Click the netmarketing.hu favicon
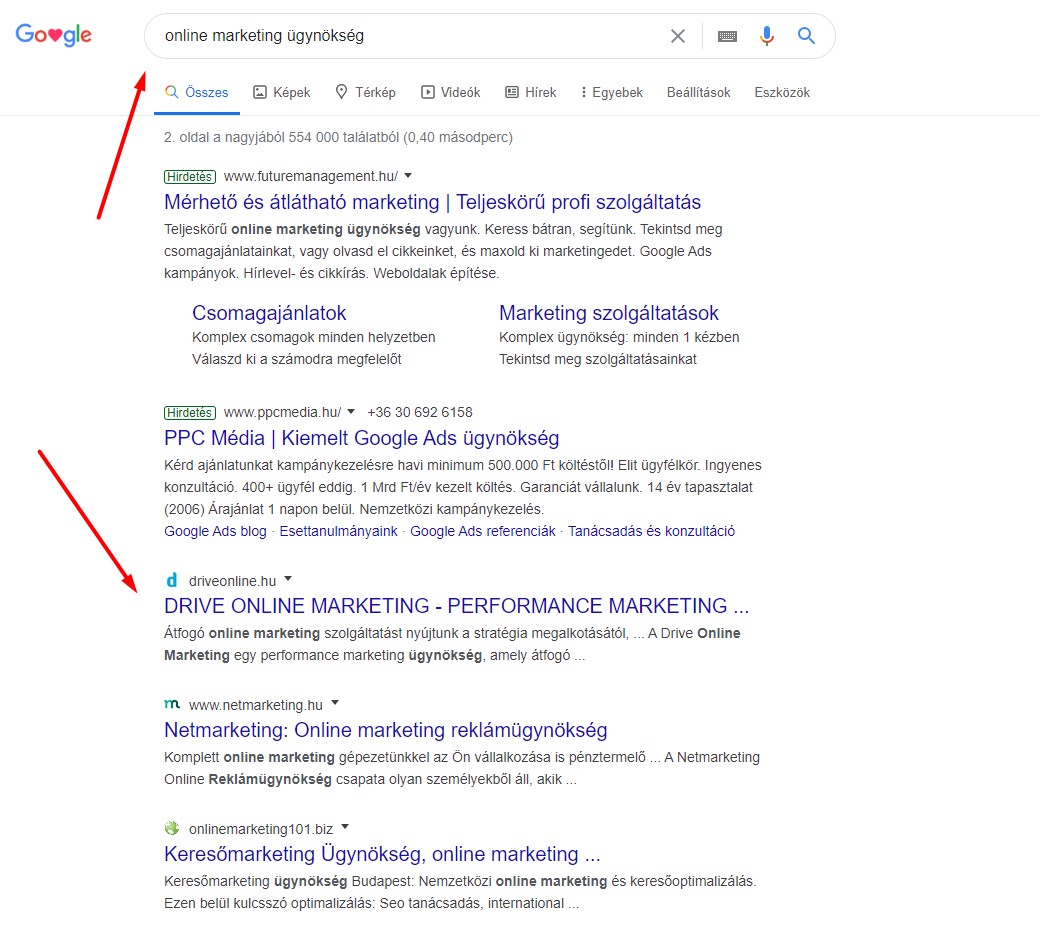Screen dimensions: 1040x933 (x=172, y=704)
